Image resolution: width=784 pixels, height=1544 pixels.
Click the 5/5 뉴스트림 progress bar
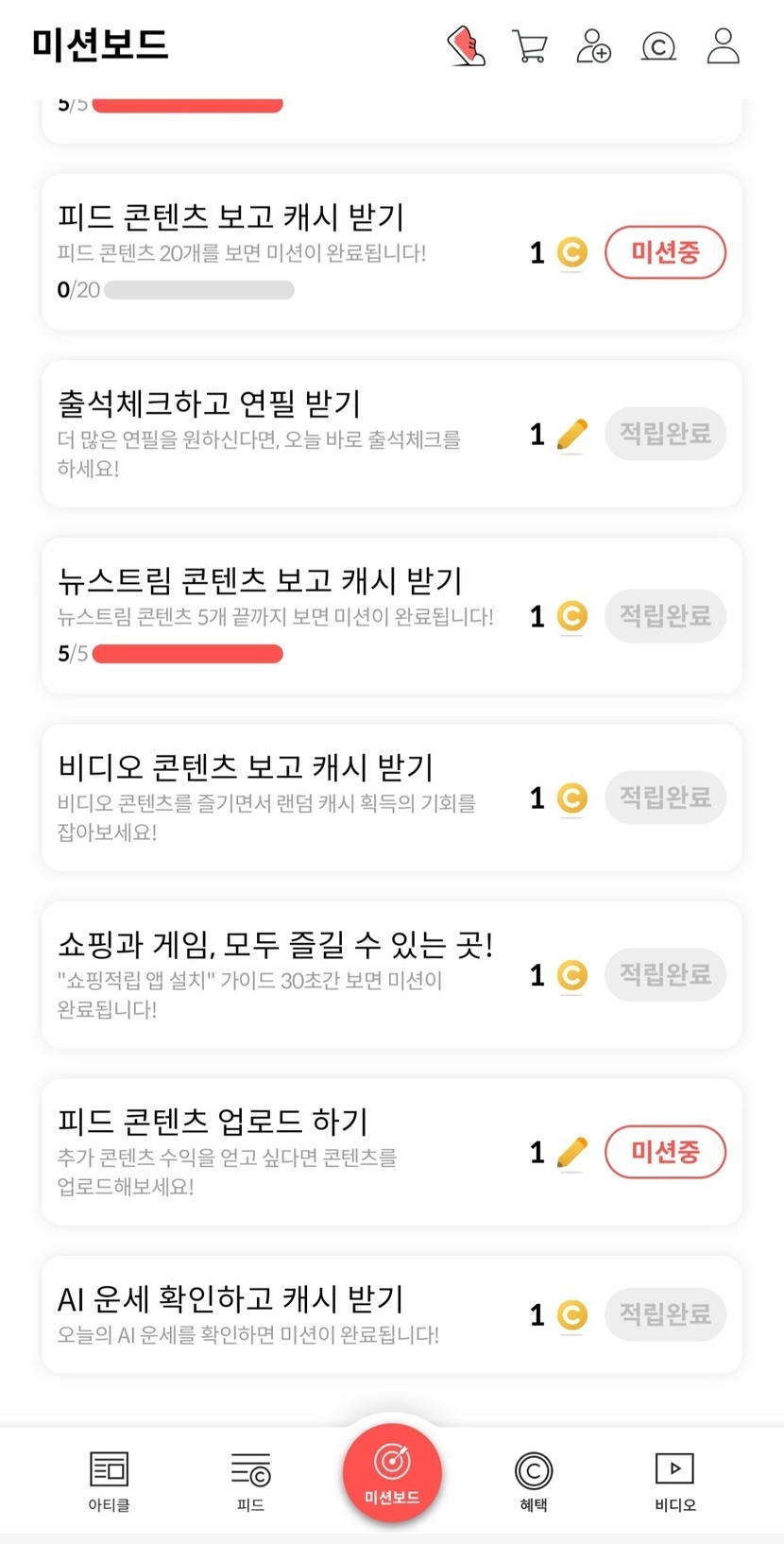[x=188, y=654]
